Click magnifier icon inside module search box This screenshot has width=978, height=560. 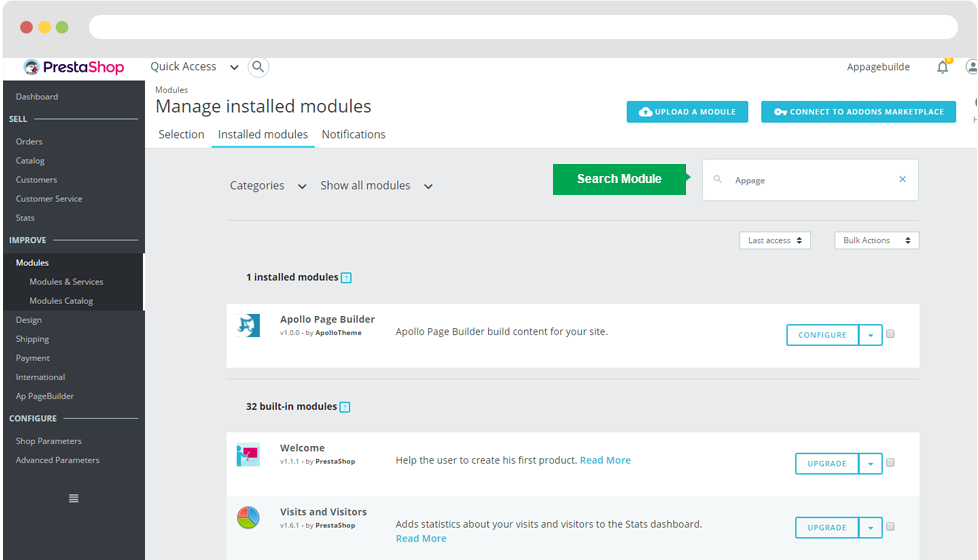(x=718, y=180)
